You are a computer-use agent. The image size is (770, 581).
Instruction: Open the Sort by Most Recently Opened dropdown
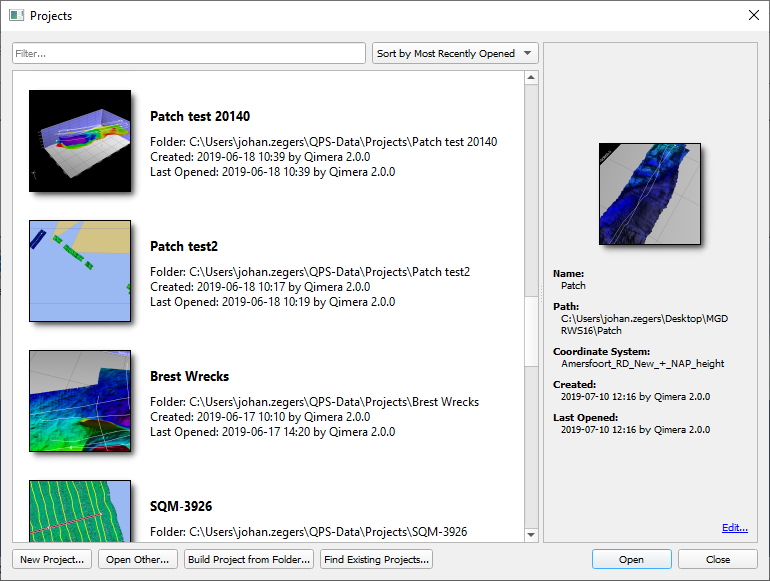[x=455, y=54]
